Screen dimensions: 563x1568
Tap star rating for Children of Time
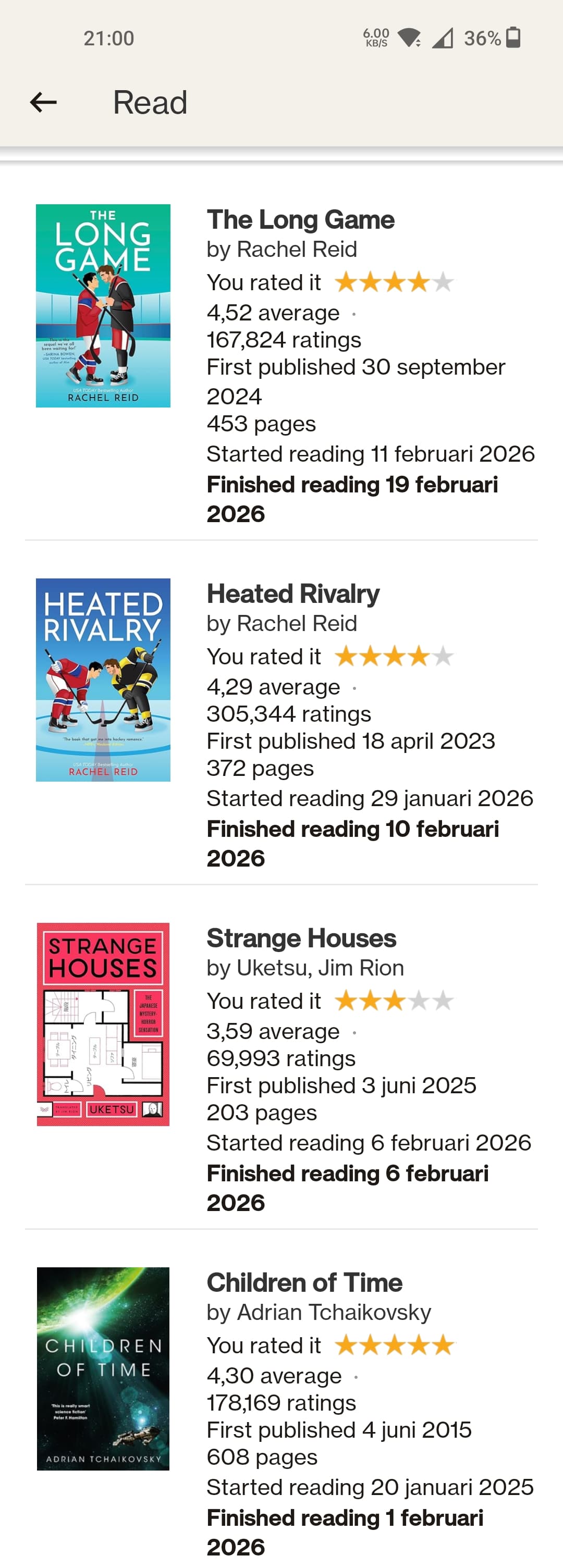pyautogui.click(x=394, y=1345)
